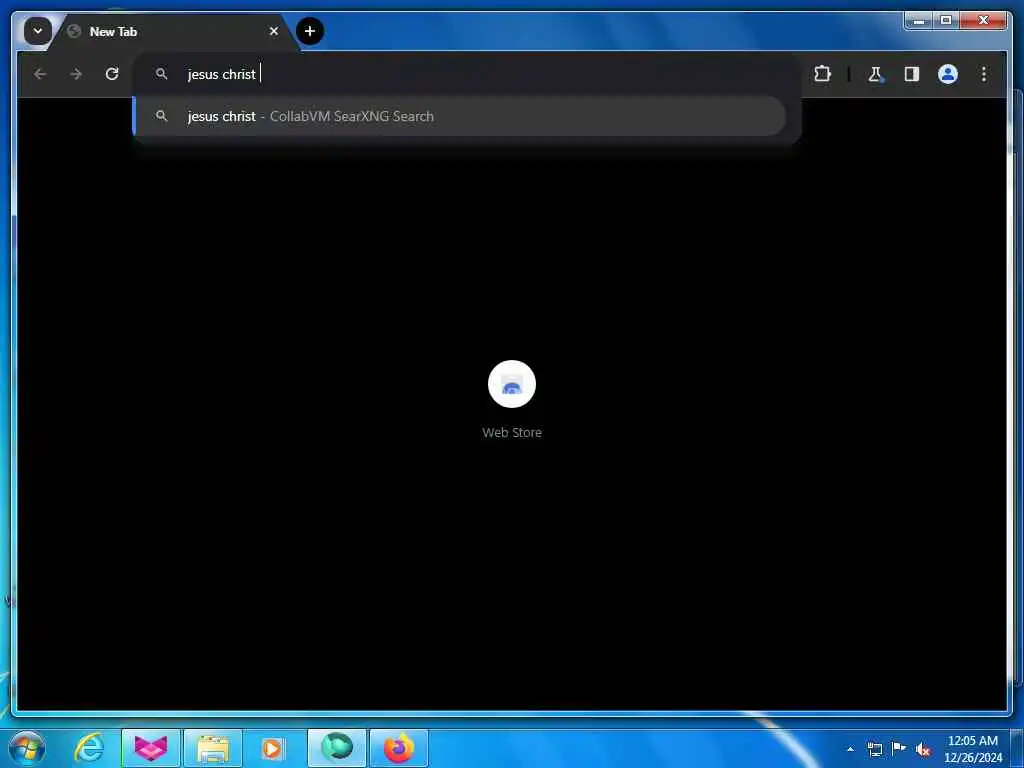Image resolution: width=1024 pixels, height=768 pixels.
Task: Open the Windows Start menu
Action: click(27, 748)
